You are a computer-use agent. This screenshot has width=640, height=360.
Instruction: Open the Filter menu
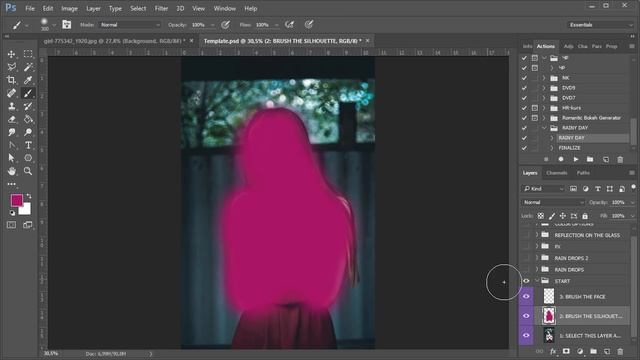pos(161,8)
